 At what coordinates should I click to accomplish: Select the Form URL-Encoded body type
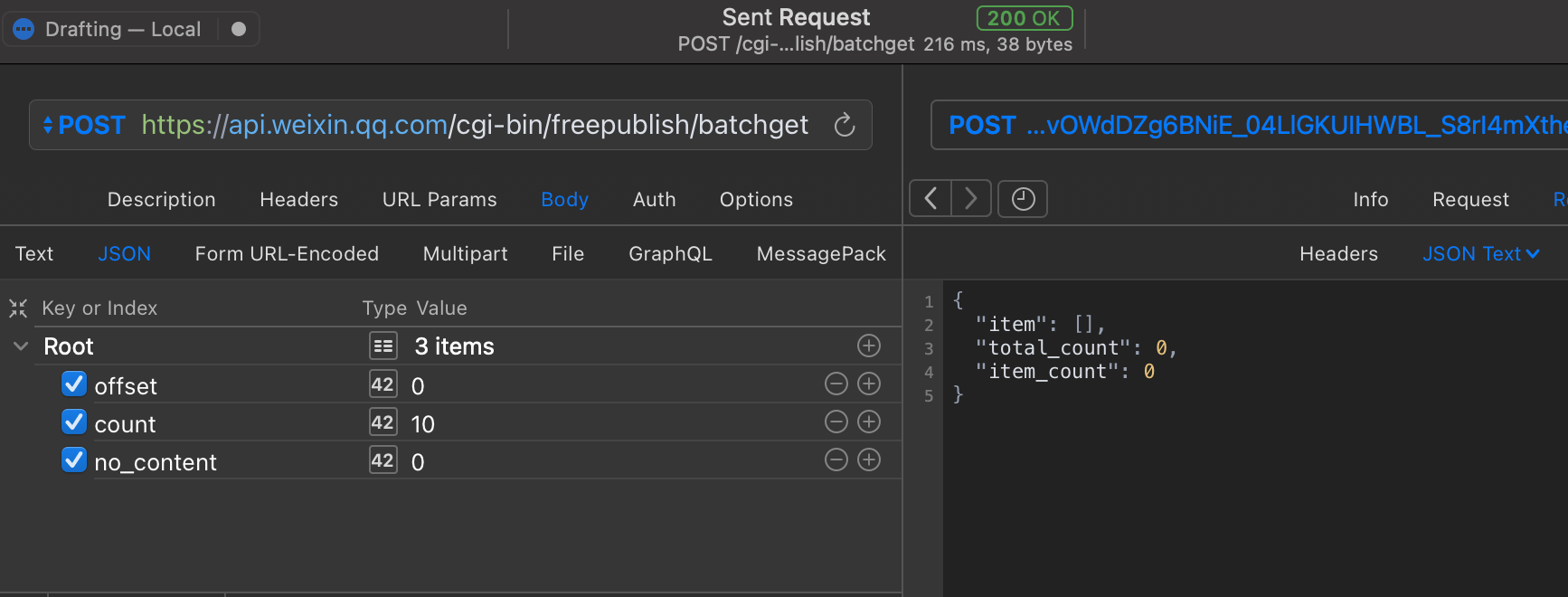287,254
